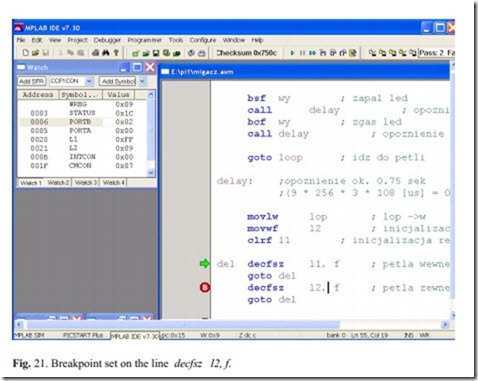
Task: Open the Help menu
Action: click(257, 40)
